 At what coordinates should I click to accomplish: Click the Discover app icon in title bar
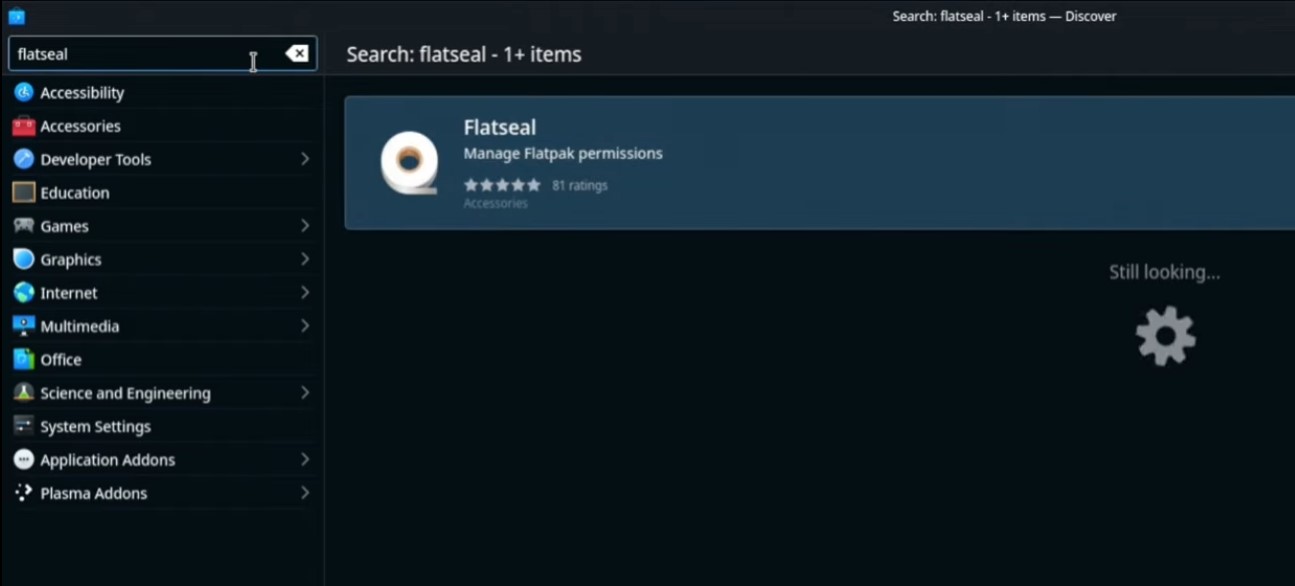coord(16,16)
